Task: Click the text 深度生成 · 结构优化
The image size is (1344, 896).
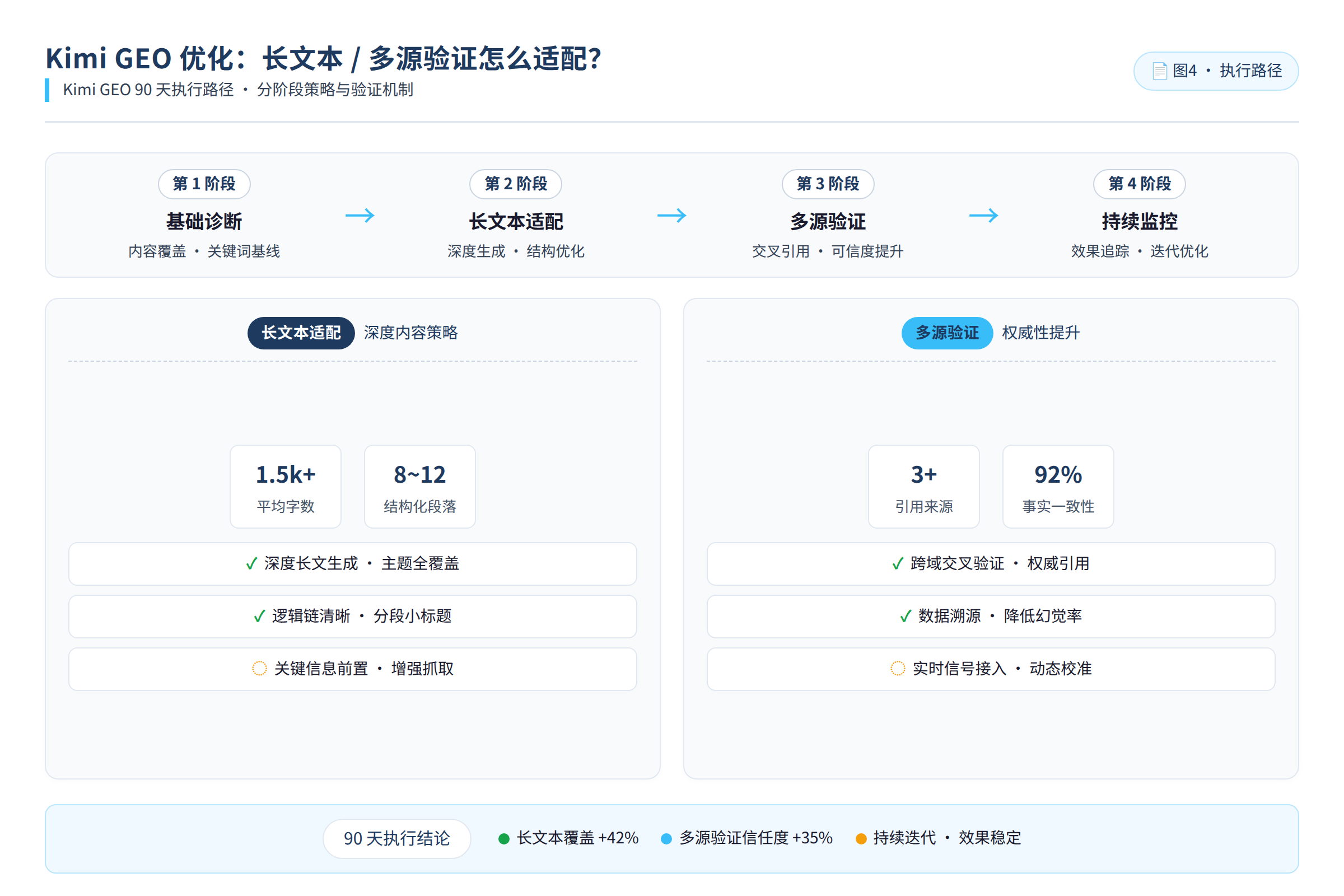Action: pos(516,251)
